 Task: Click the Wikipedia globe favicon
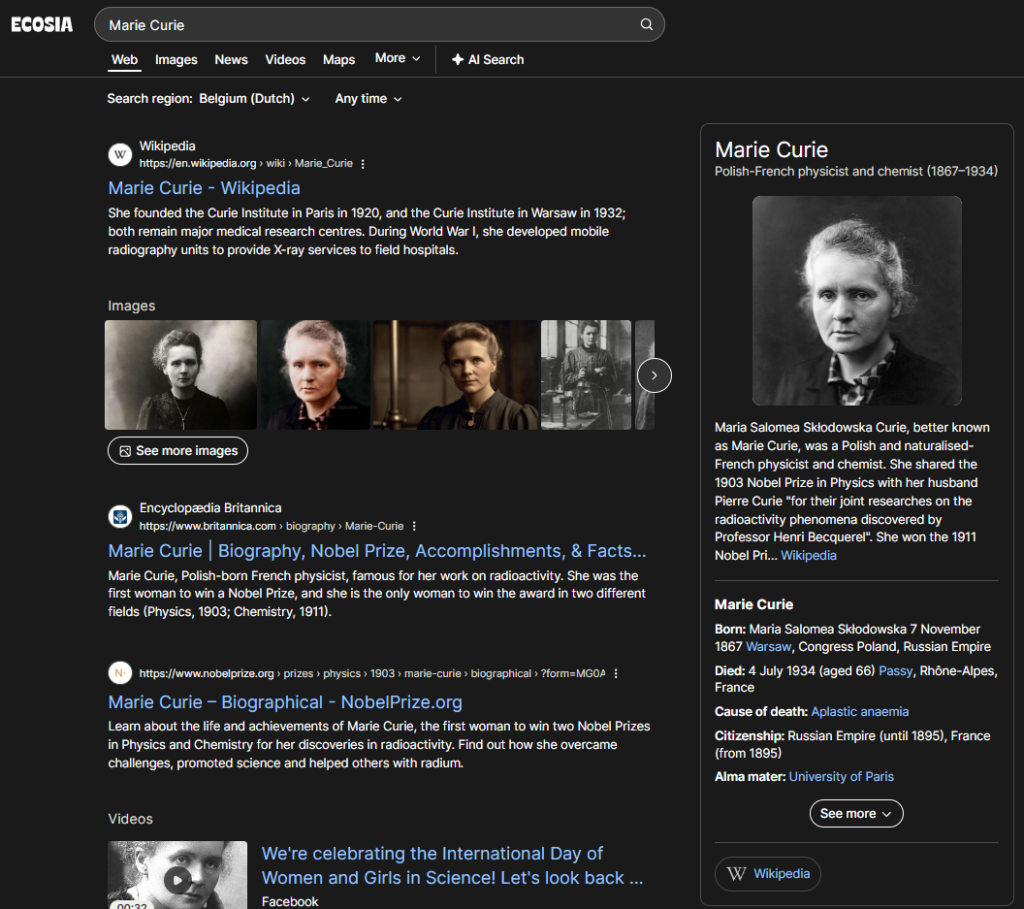[x=120, y=154]
